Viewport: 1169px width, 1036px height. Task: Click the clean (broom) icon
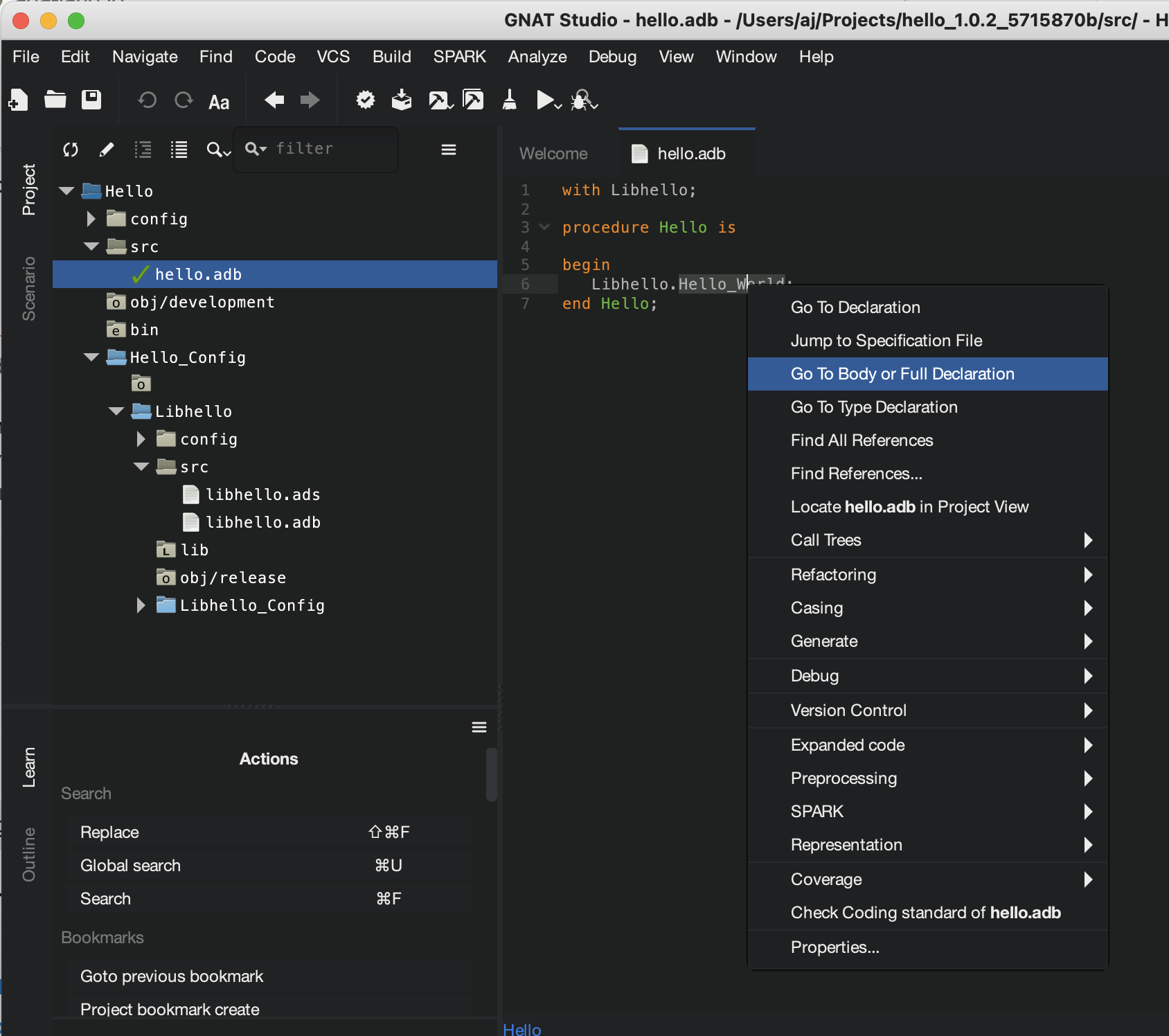coord(509,100)
